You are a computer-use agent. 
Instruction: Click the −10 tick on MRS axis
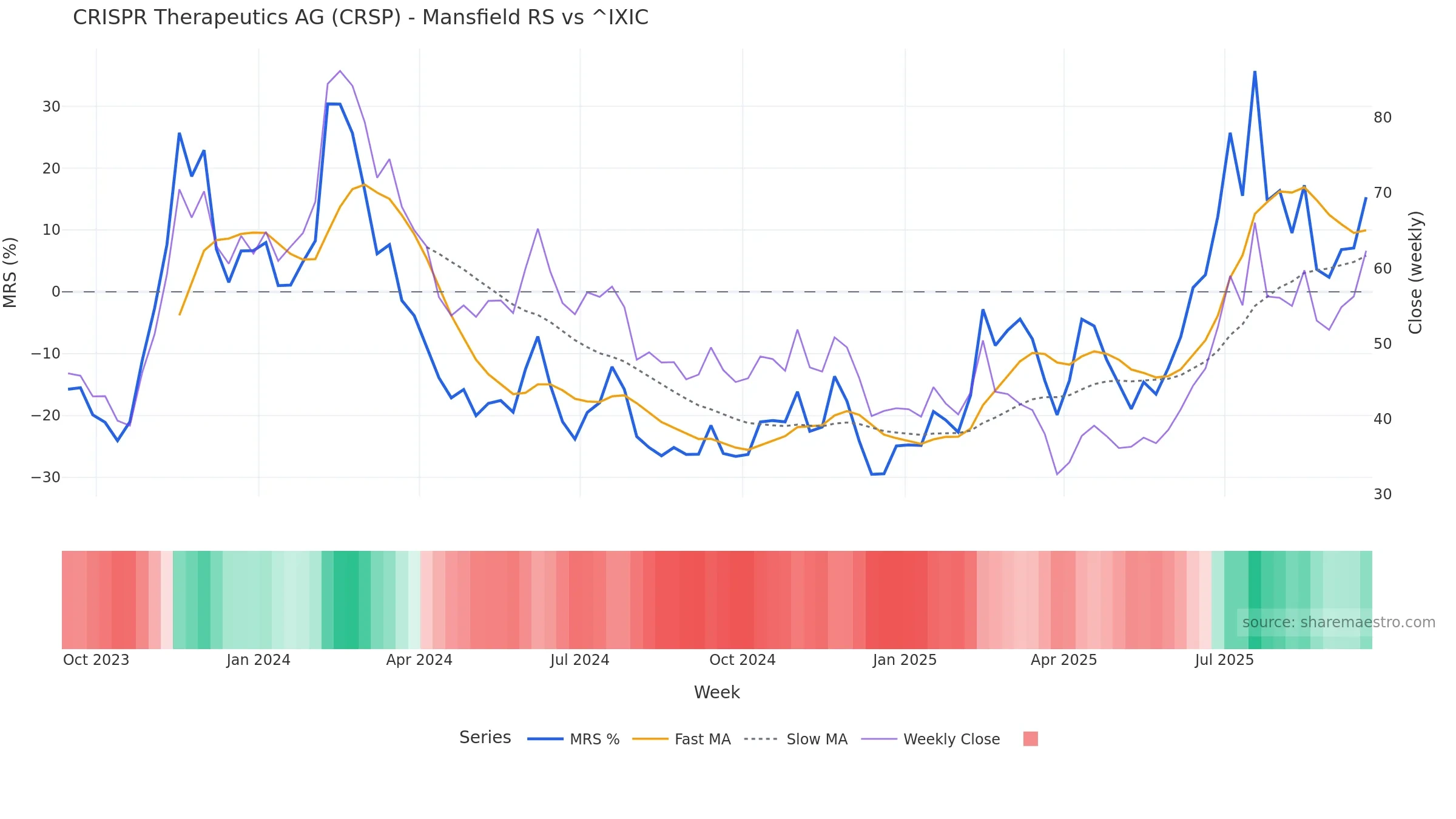pyautogui.click(x=45, y=354)
